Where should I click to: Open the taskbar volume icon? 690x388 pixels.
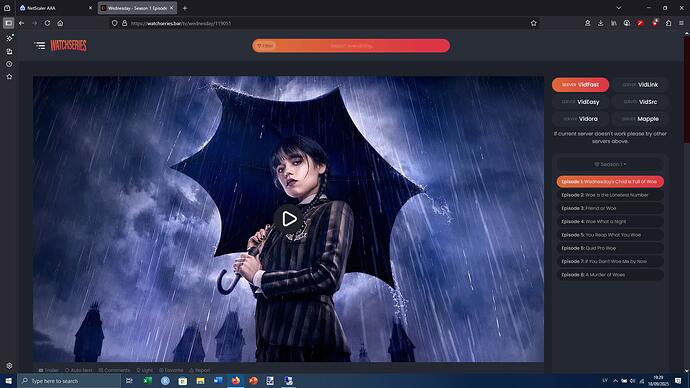click(632, 381)
